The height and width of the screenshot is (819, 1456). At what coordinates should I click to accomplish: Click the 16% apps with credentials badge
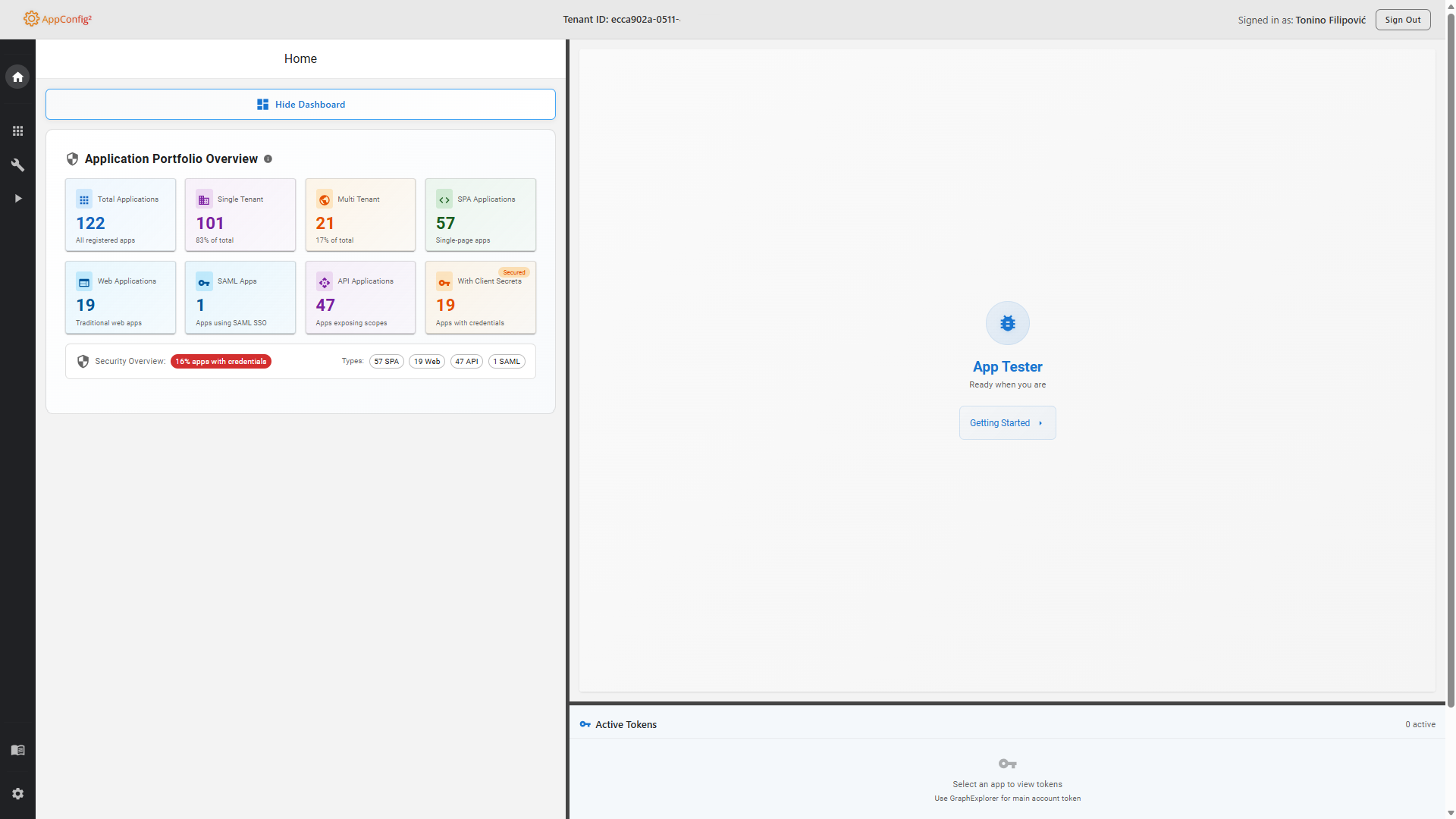click(221, 362)
